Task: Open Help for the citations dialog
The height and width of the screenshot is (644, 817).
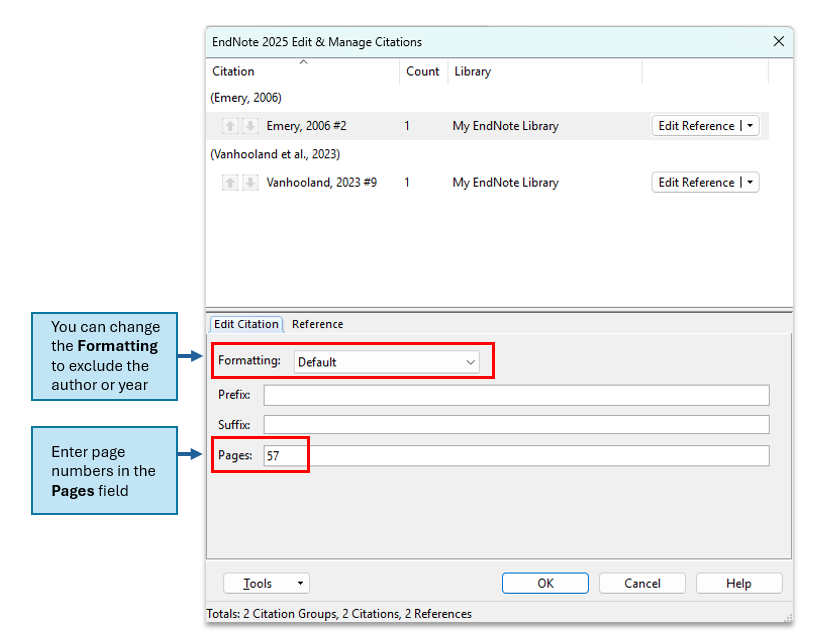Action: pos(738,584)
